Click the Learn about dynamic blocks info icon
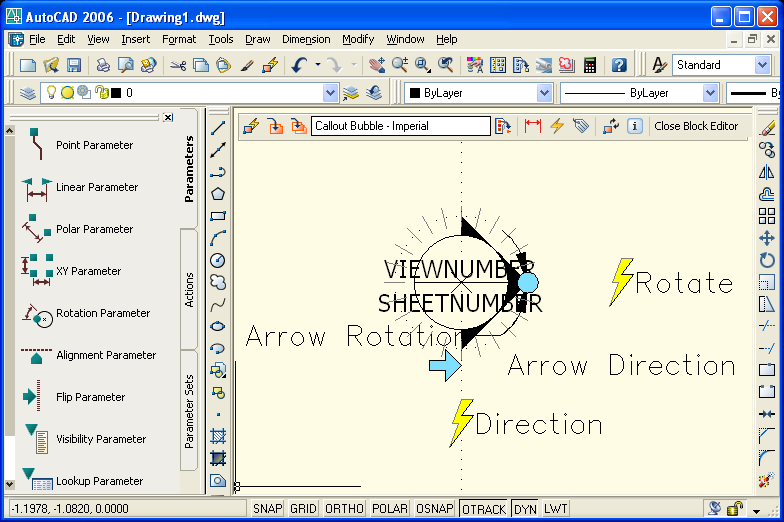This screenshot has width=784, height=522. tap(635, 126)
